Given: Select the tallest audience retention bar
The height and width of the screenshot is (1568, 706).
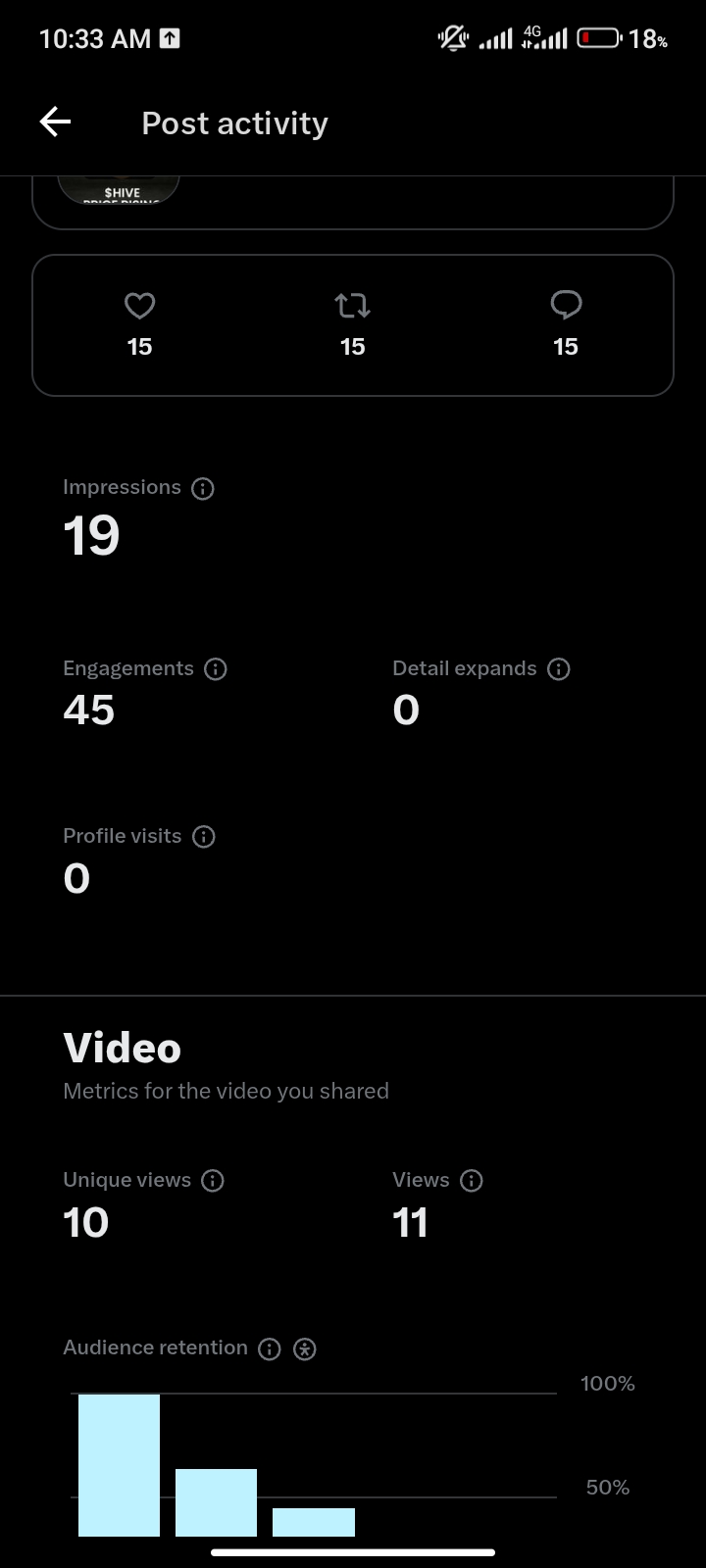Looking at the screenshot, I should [119, 1465].
